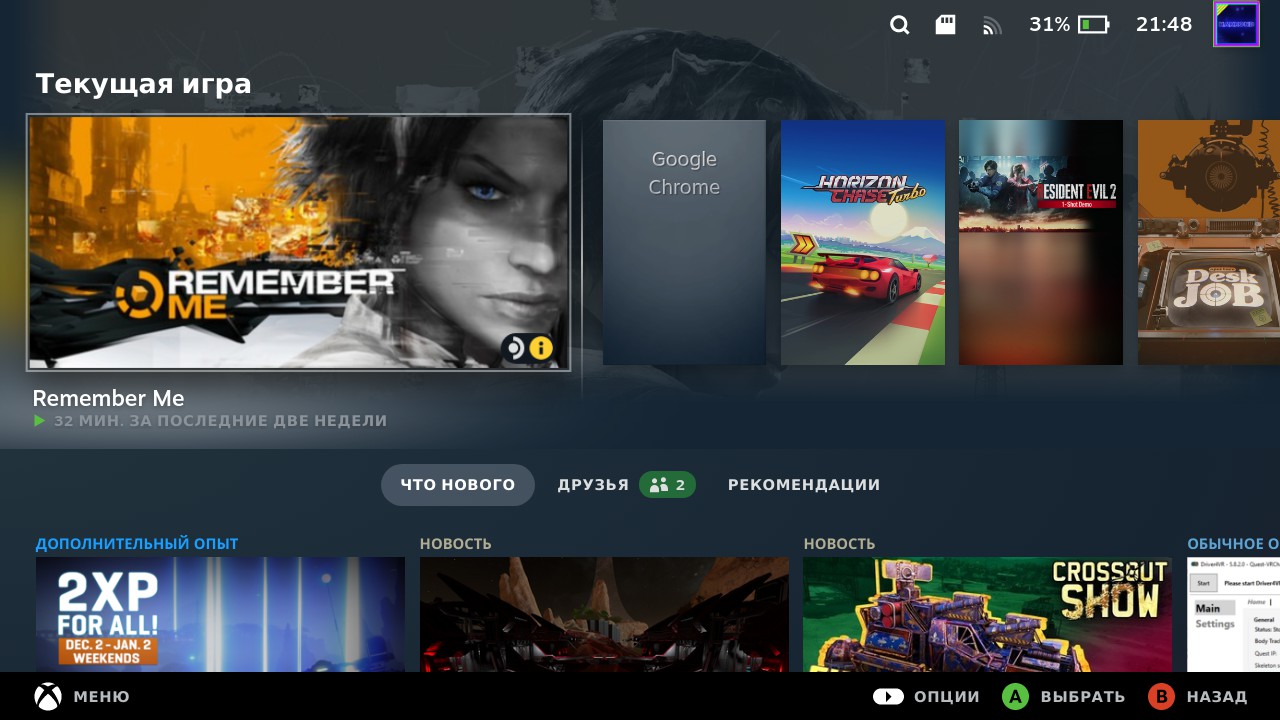
Task: Open search with the magnifier icon
Action: (900, 25)
